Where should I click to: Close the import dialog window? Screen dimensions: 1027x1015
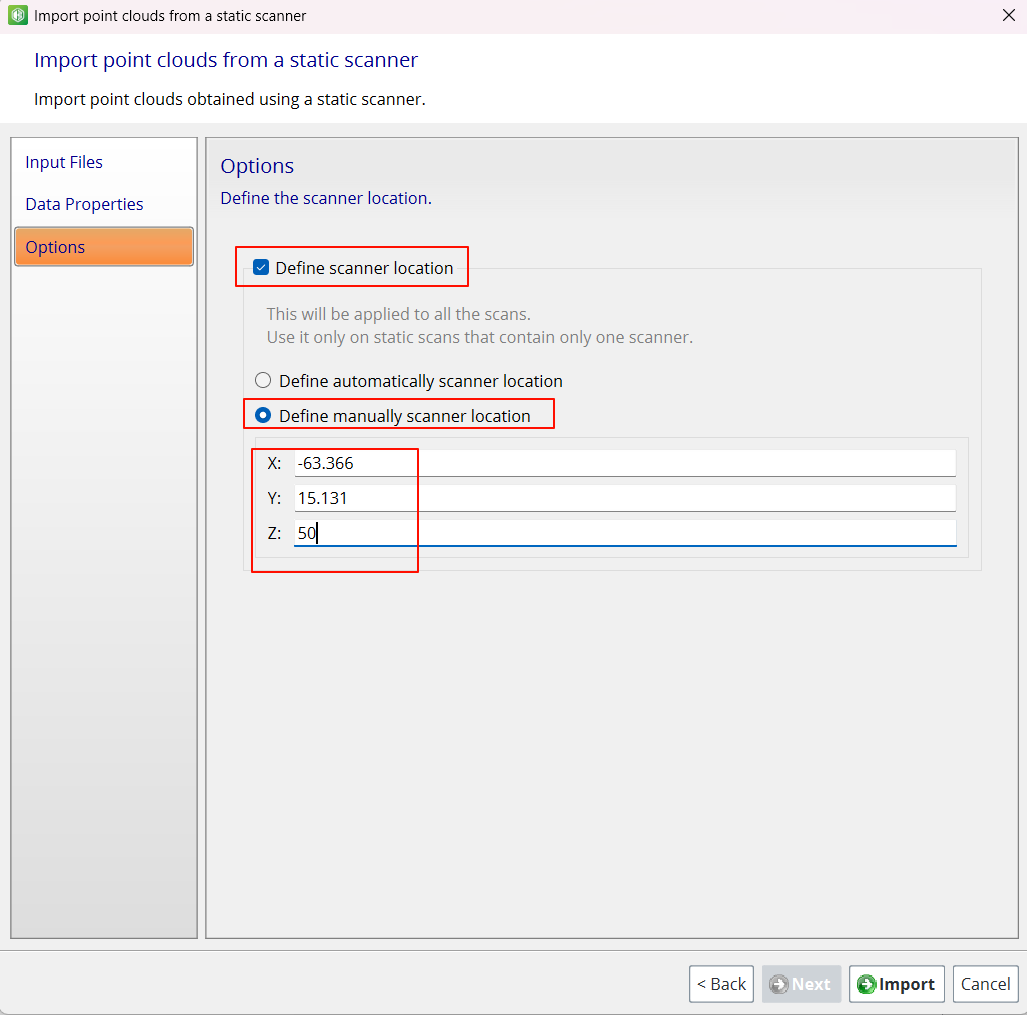[x=1009, y=15]
